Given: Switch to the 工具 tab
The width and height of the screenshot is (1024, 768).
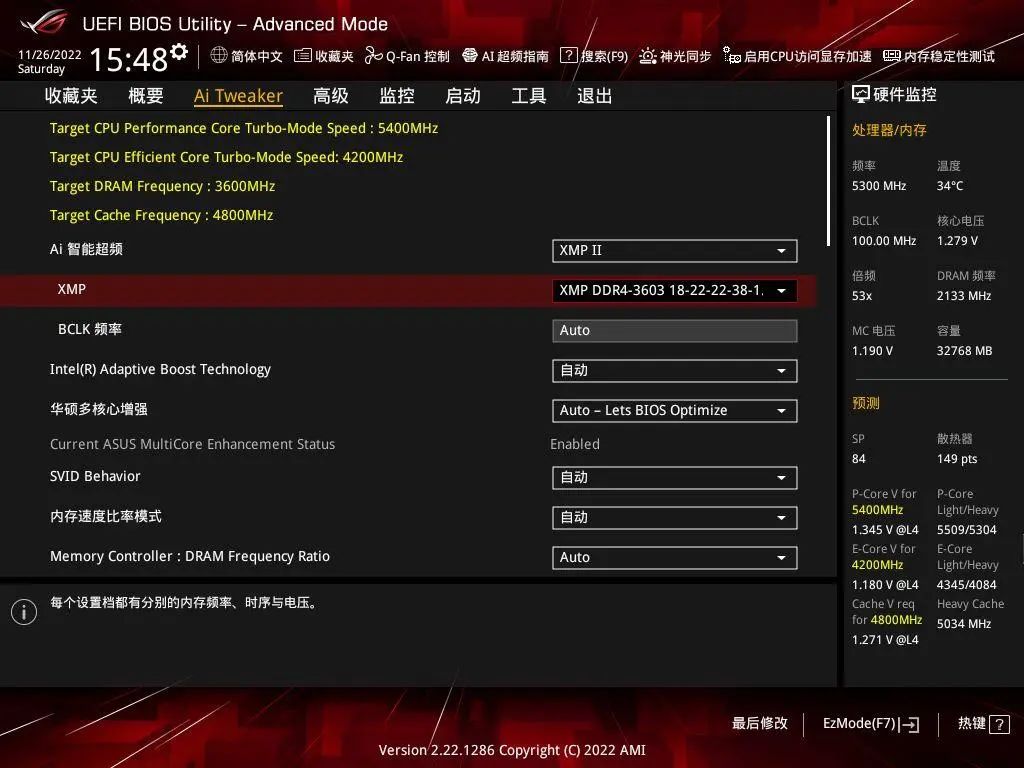Looking at the screenshot, I should [x=529, y=96].
